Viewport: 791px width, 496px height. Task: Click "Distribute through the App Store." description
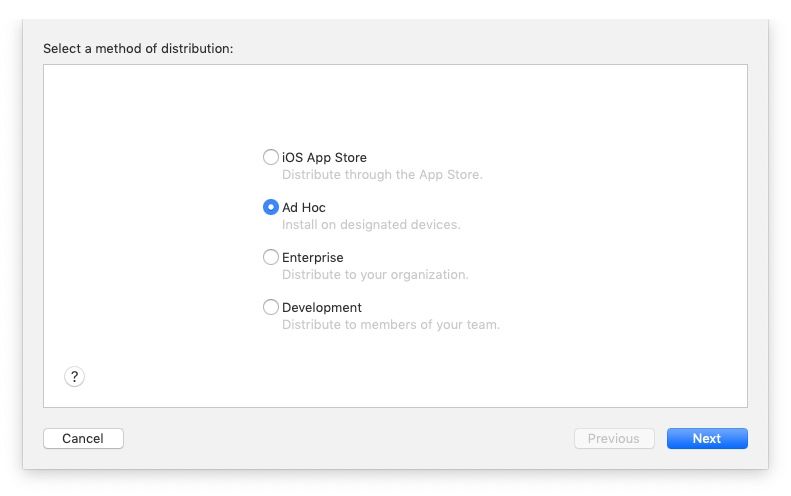click(382, 175)
